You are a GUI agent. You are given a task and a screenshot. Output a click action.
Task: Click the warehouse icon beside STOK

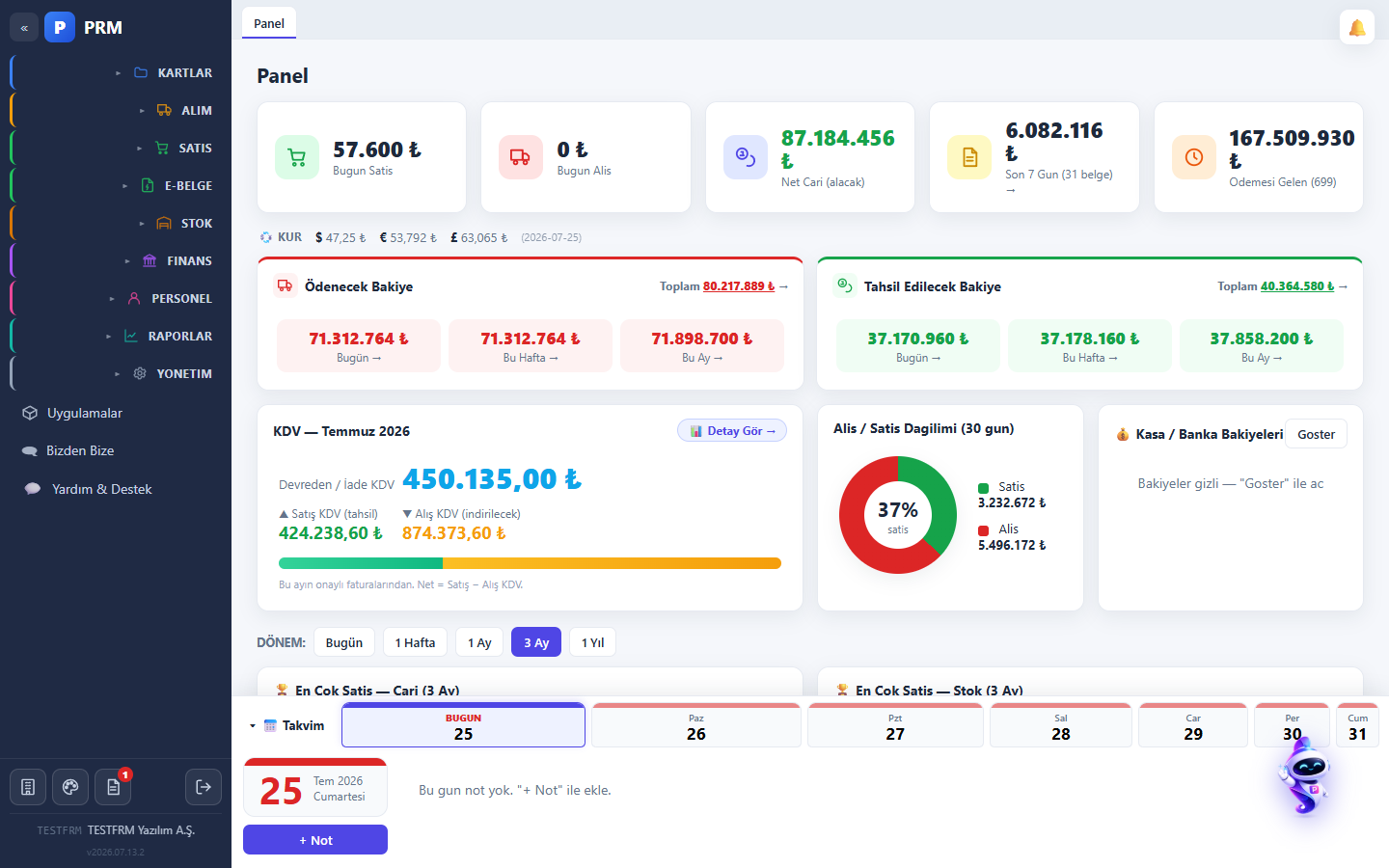164,223
